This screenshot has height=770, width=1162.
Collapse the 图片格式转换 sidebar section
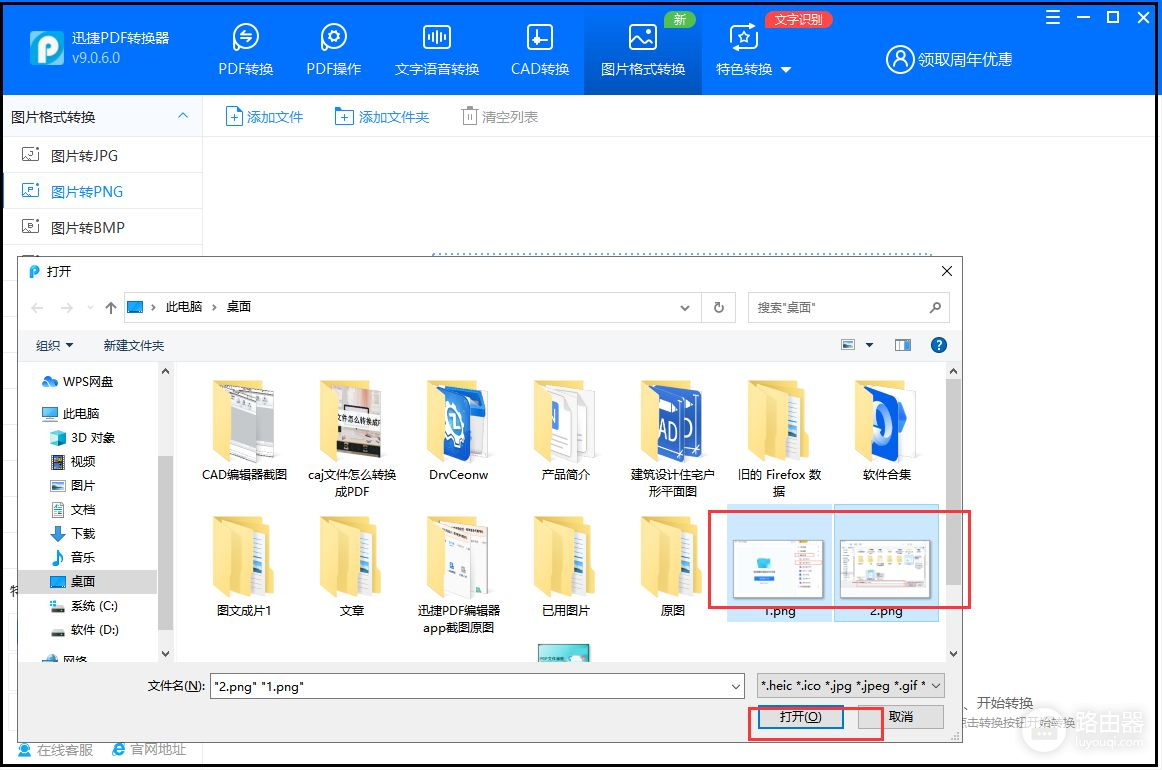tap(183, 116)
